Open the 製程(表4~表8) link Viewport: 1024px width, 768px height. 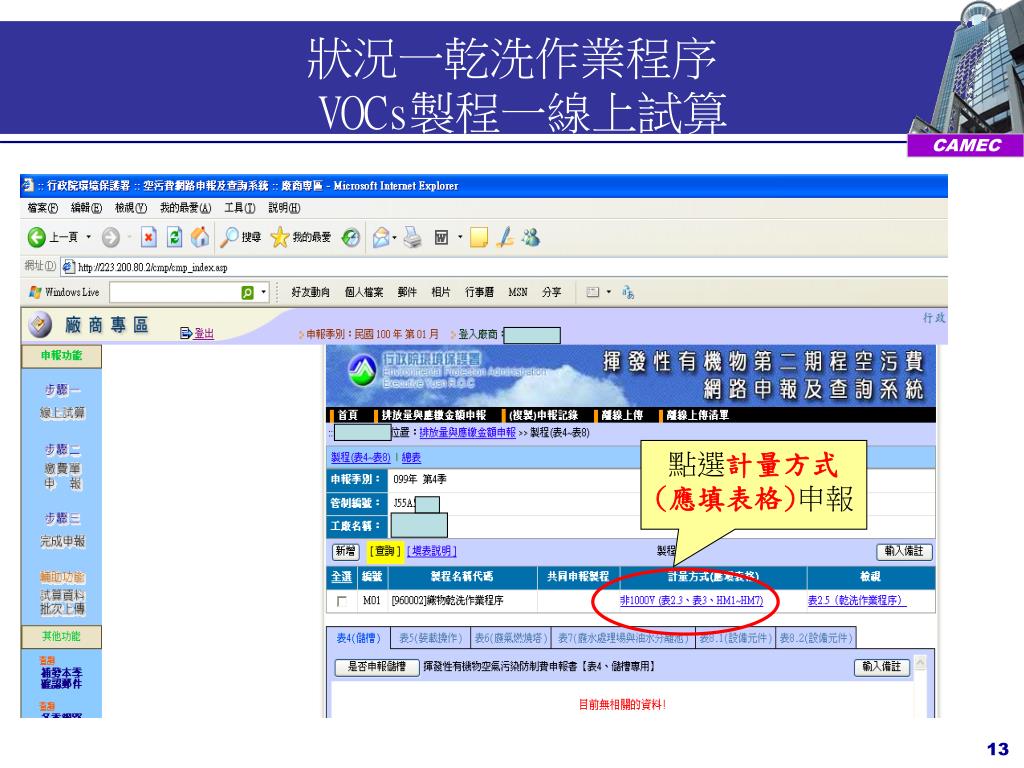360,458
